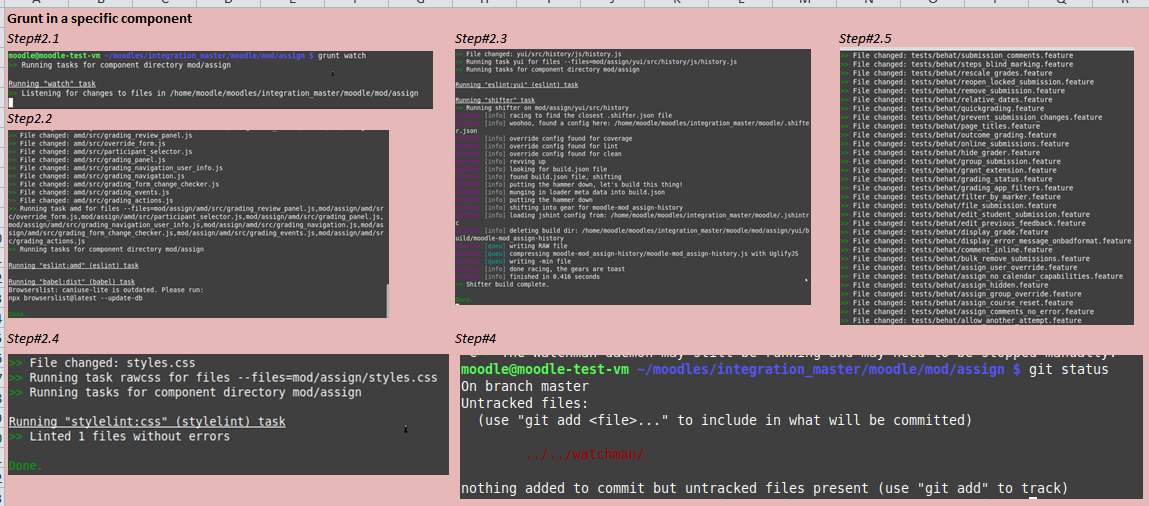Click "munging in loader meta data into build.json"
Image resolution: width=1149 pixels, height=506 pixels.
(586, 193)
